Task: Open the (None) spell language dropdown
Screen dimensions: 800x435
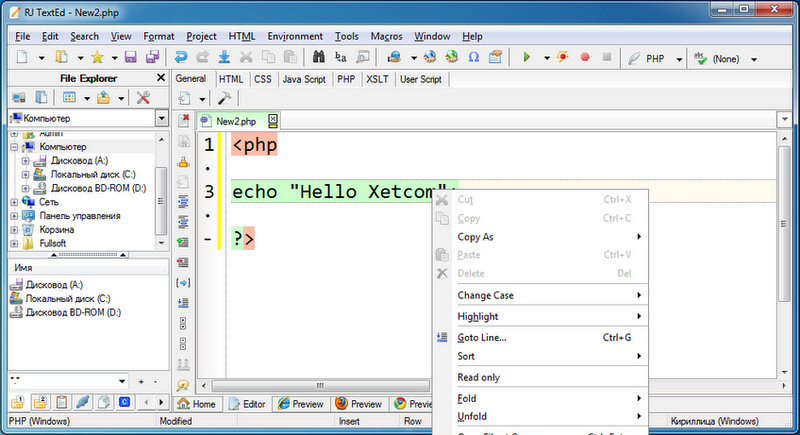Action: 754,60
